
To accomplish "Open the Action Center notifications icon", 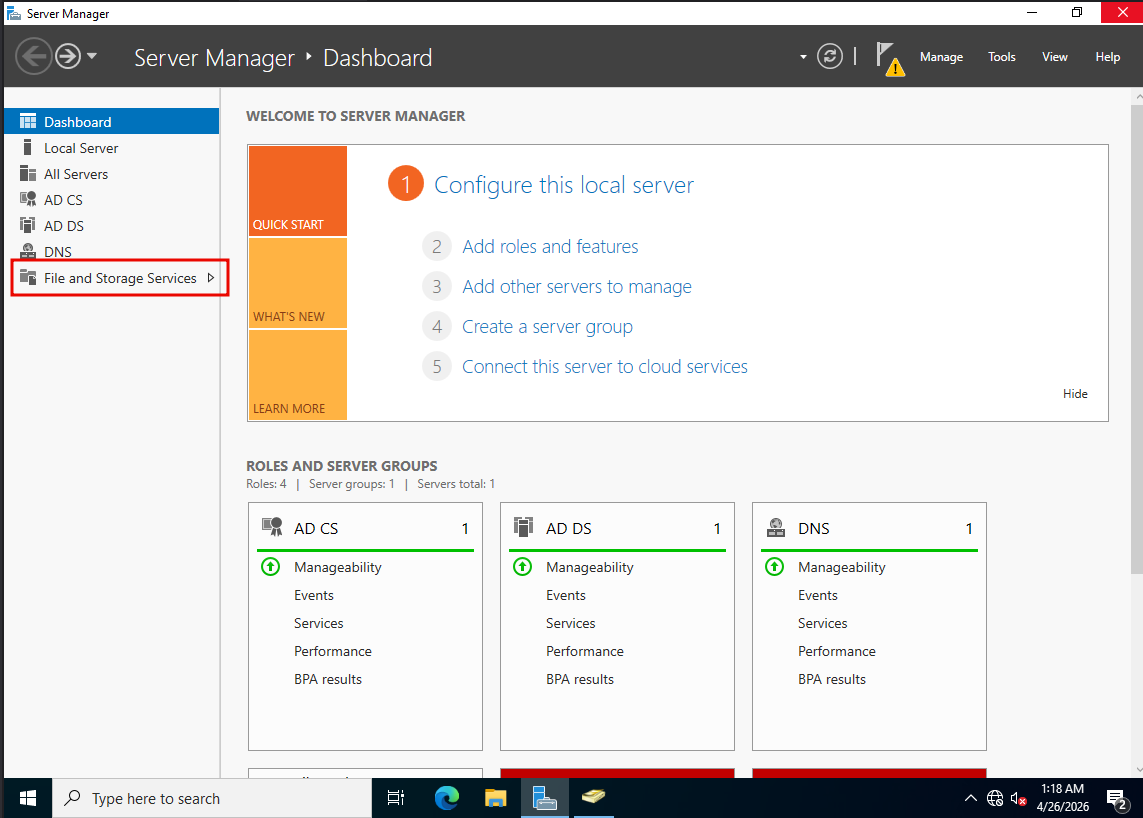I will click(1117, 800).
